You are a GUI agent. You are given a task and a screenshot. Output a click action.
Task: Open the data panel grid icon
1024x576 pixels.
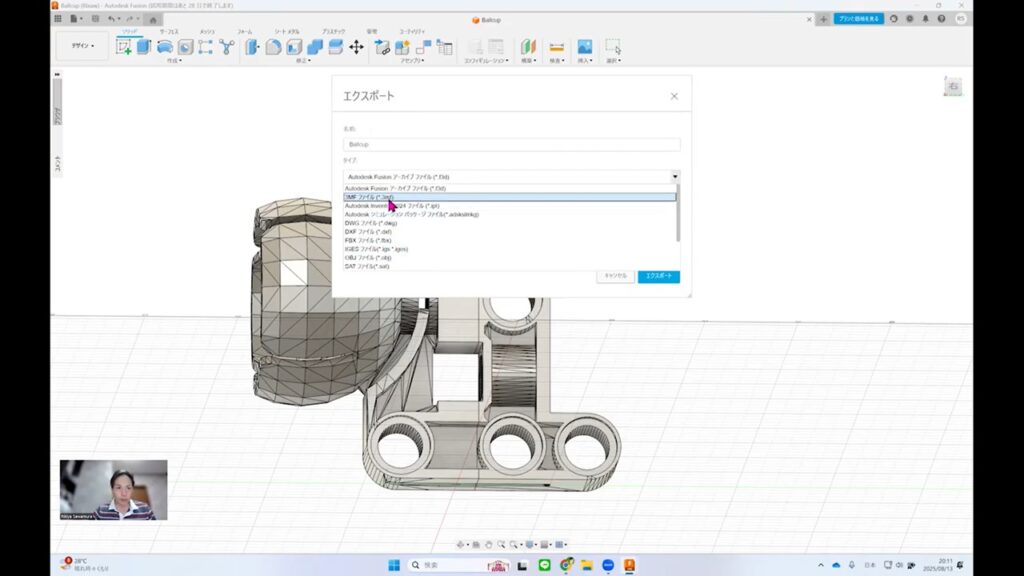coord(58,19)
